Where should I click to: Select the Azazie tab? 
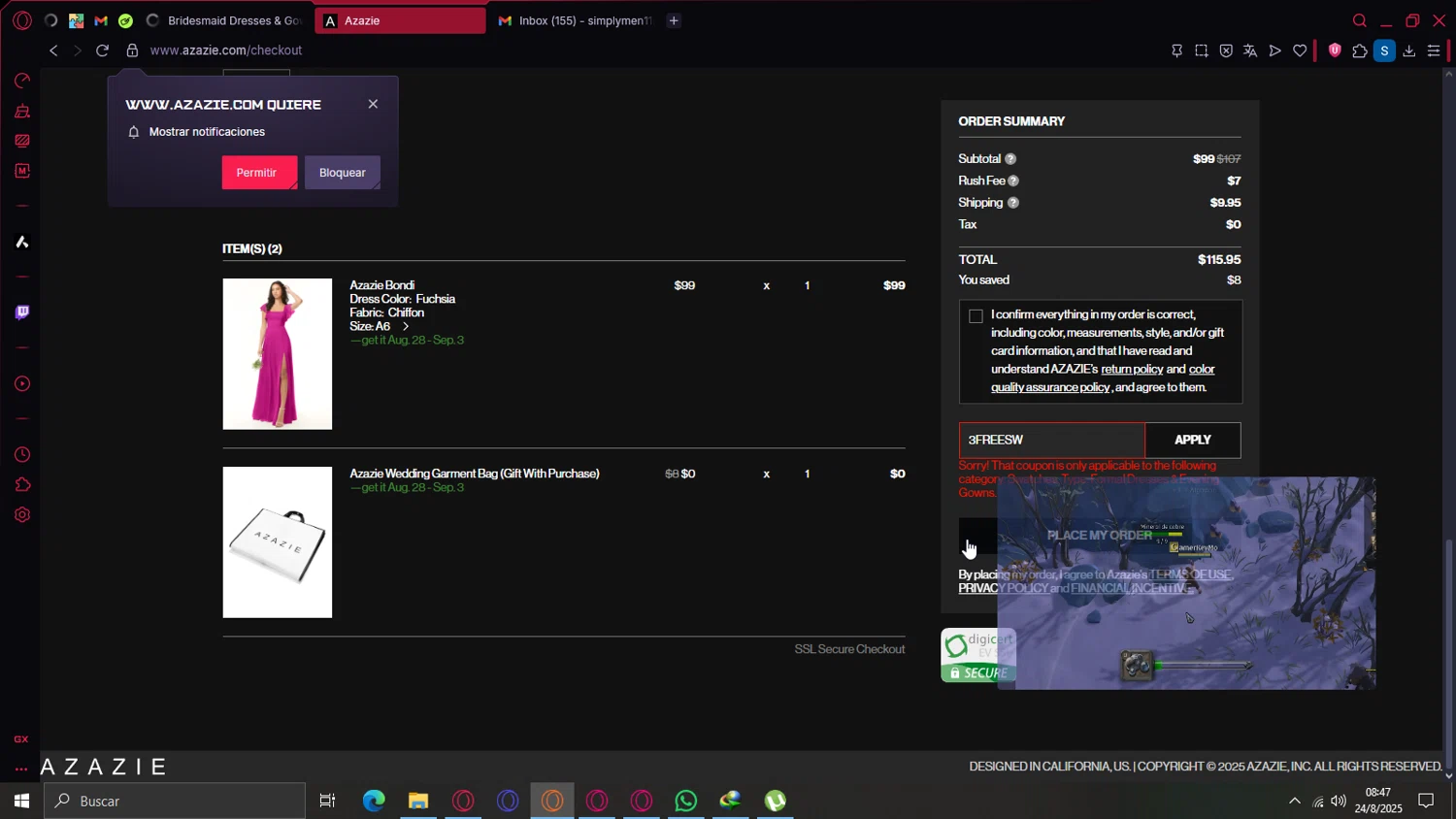pyautogui.click(x=400, y=20)
